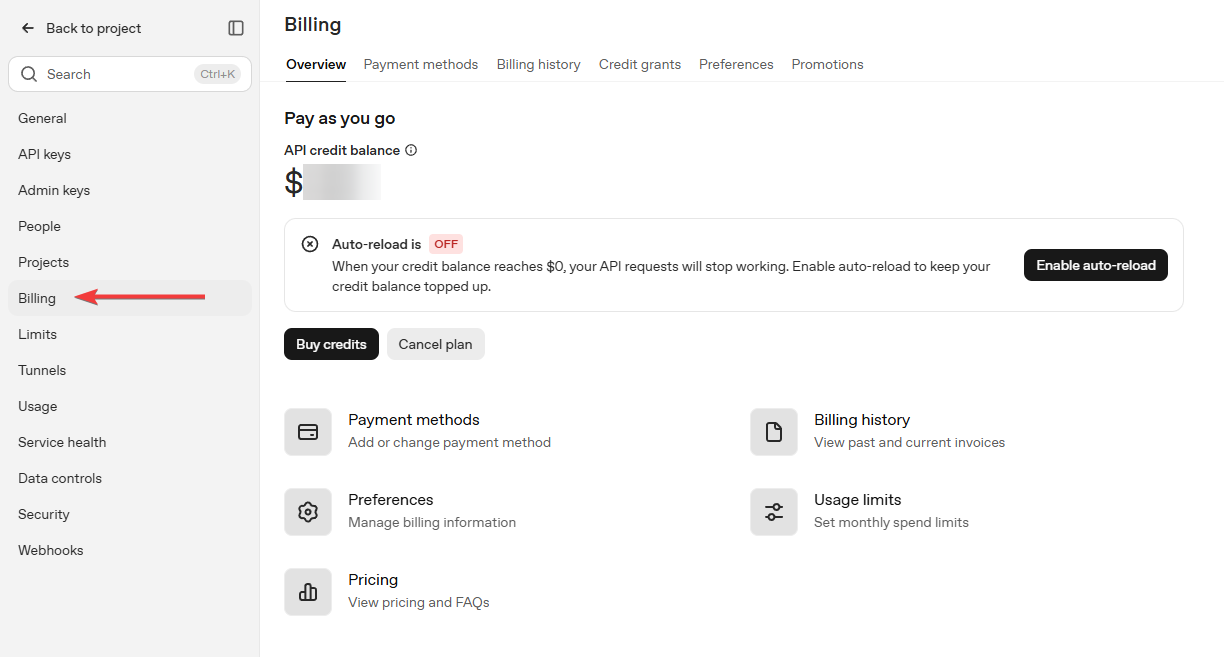Open Service health in the sidebar
The image size is (1224, 657).
130,442
